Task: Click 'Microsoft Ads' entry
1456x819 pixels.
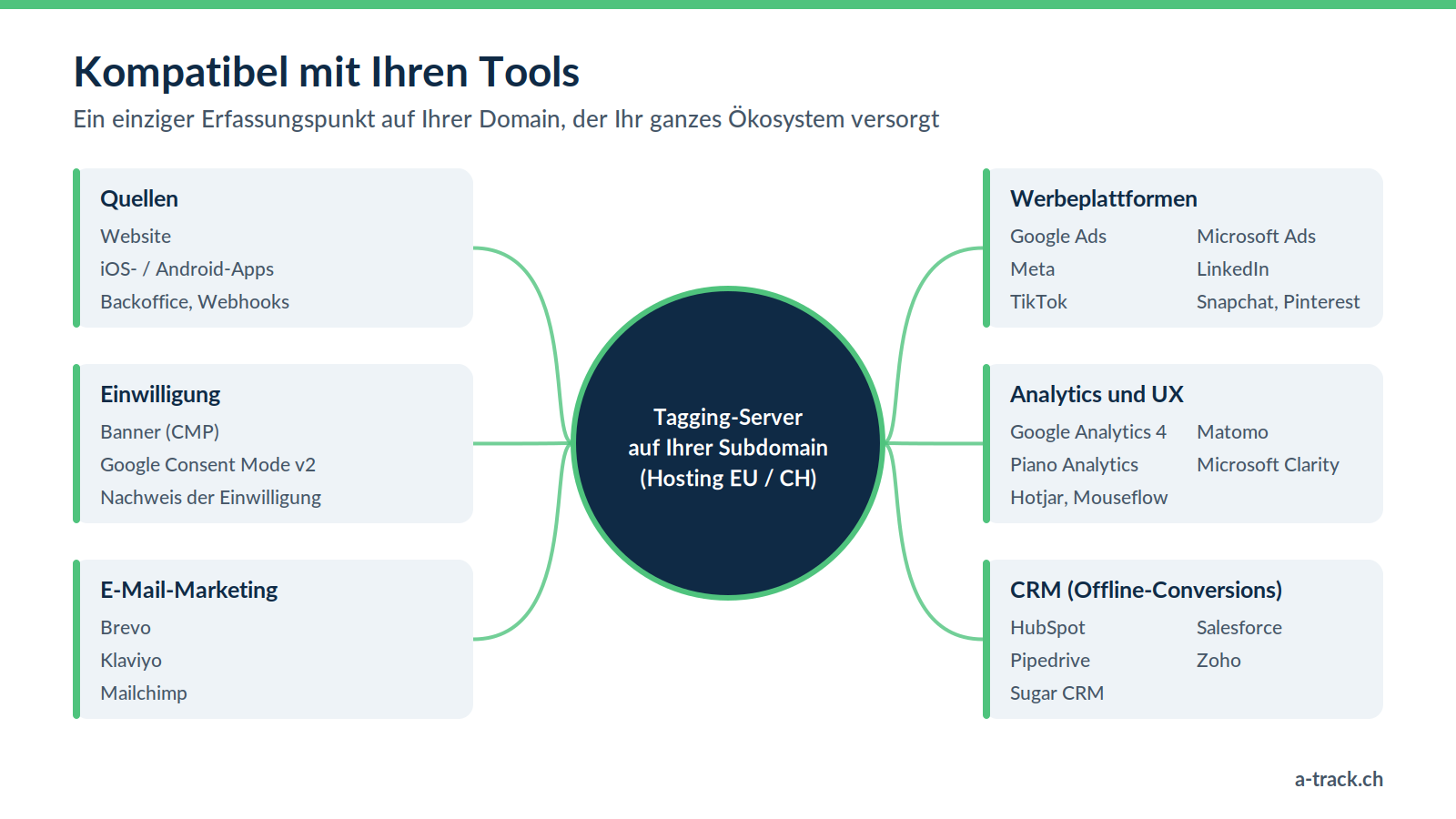Action: click(1256, 236)
